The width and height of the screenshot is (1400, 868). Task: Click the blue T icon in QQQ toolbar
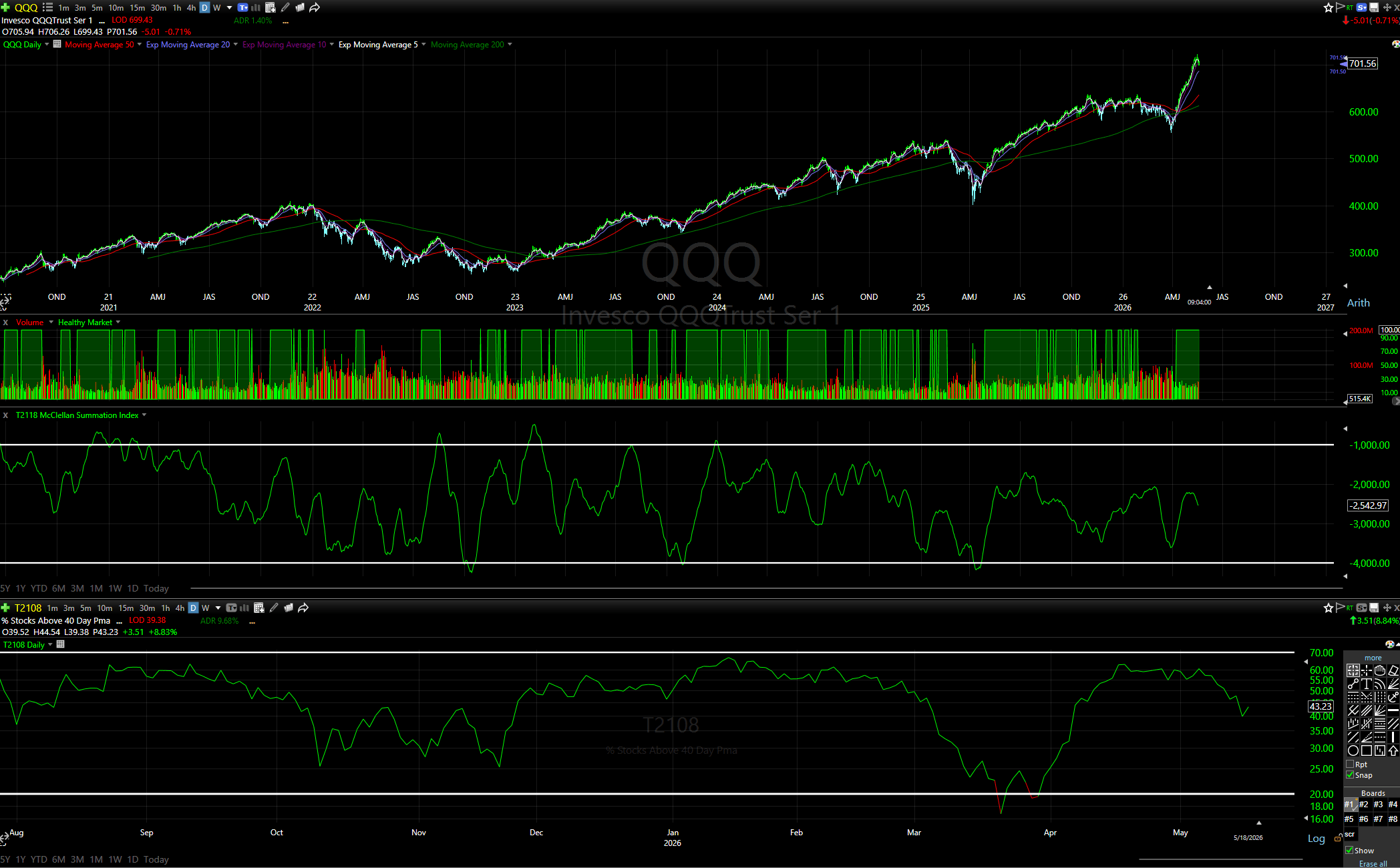(242, 7)
